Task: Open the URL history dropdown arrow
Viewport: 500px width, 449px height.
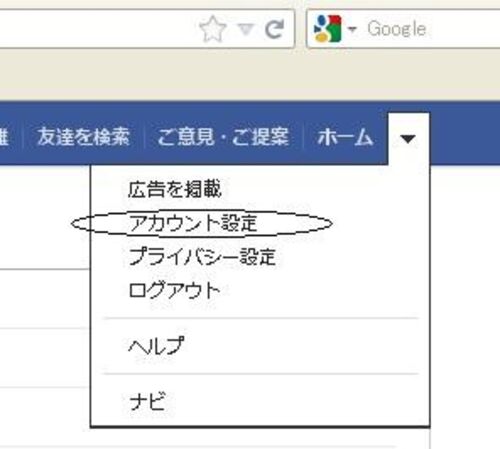Action: tap(246, 29)
